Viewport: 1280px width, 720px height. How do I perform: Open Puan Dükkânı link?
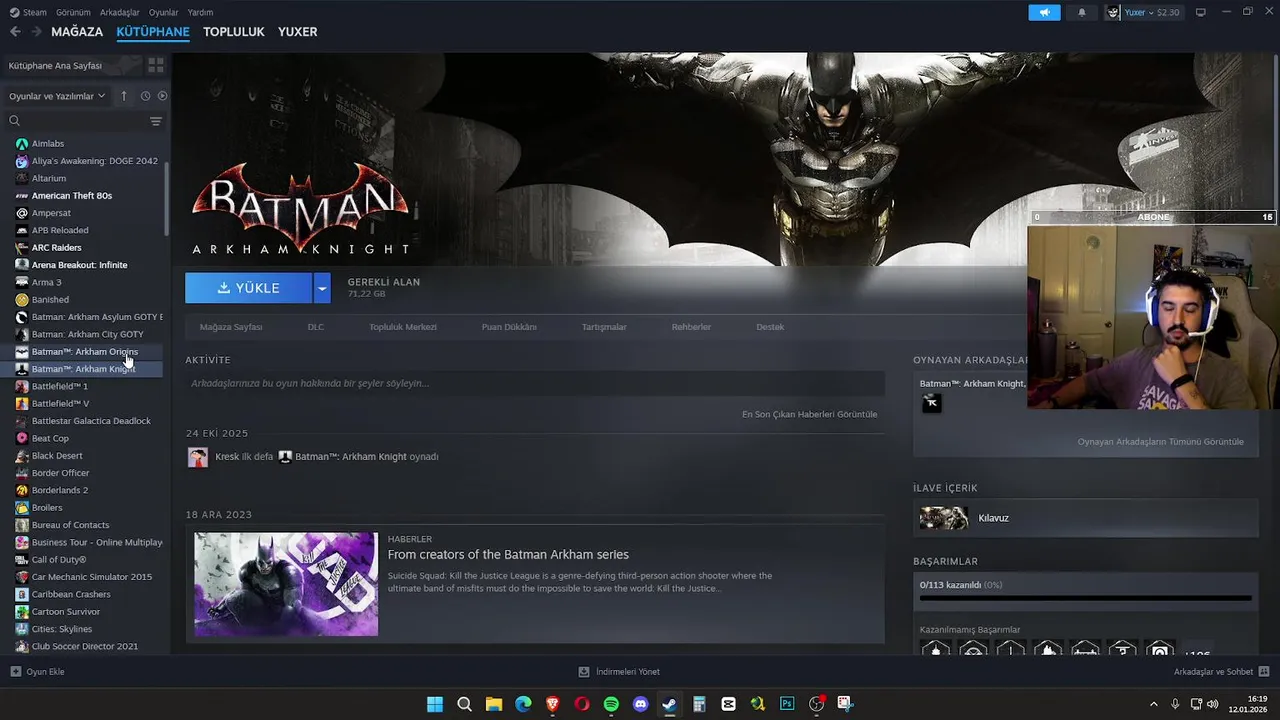tap(509, 327)
